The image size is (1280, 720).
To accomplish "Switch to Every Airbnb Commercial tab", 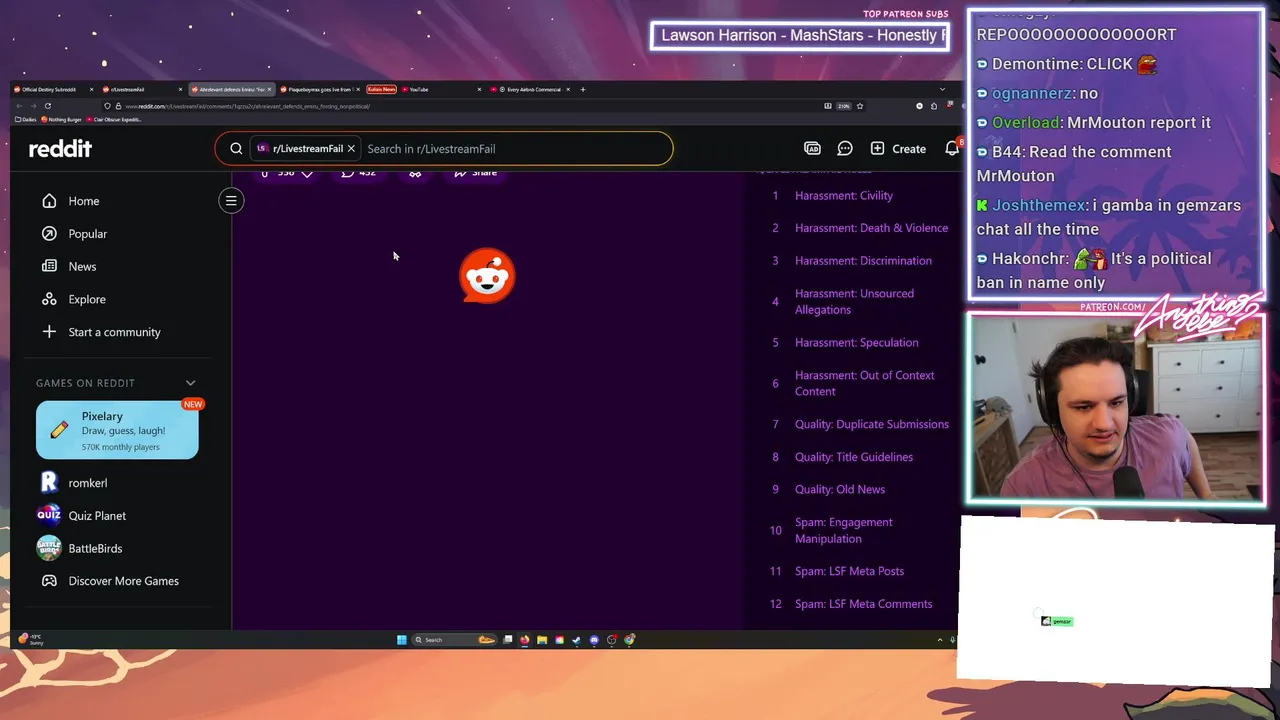I will (530, 89).
